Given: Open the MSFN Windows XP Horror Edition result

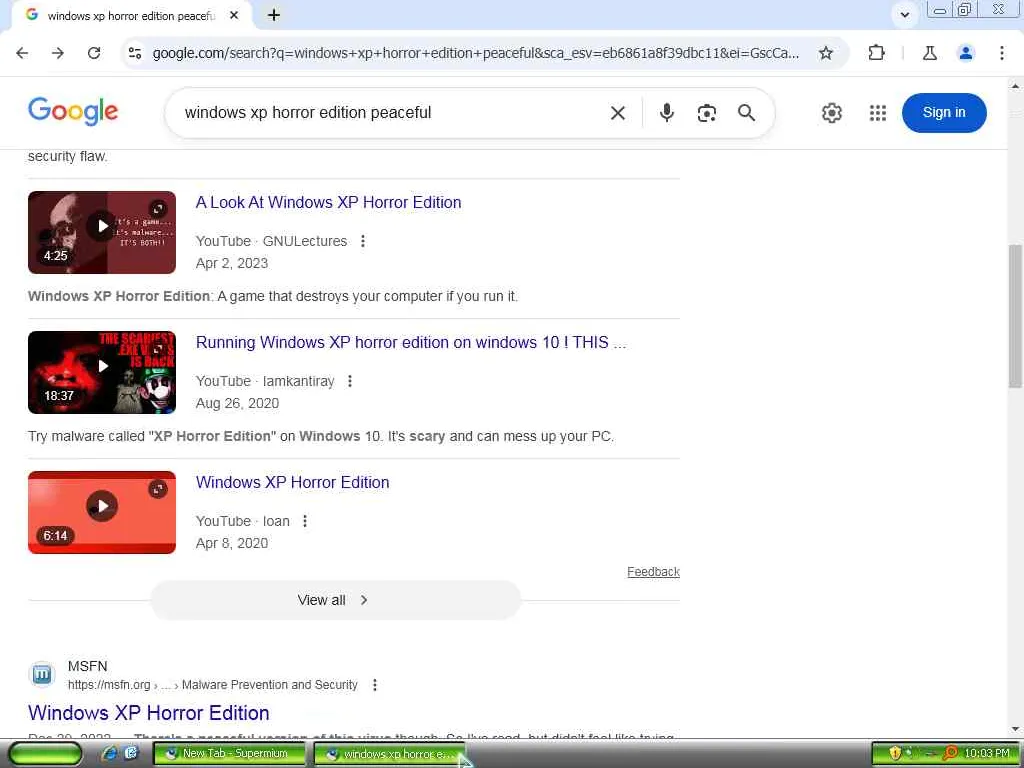Looking at the screenshot, I should point(149,712).
